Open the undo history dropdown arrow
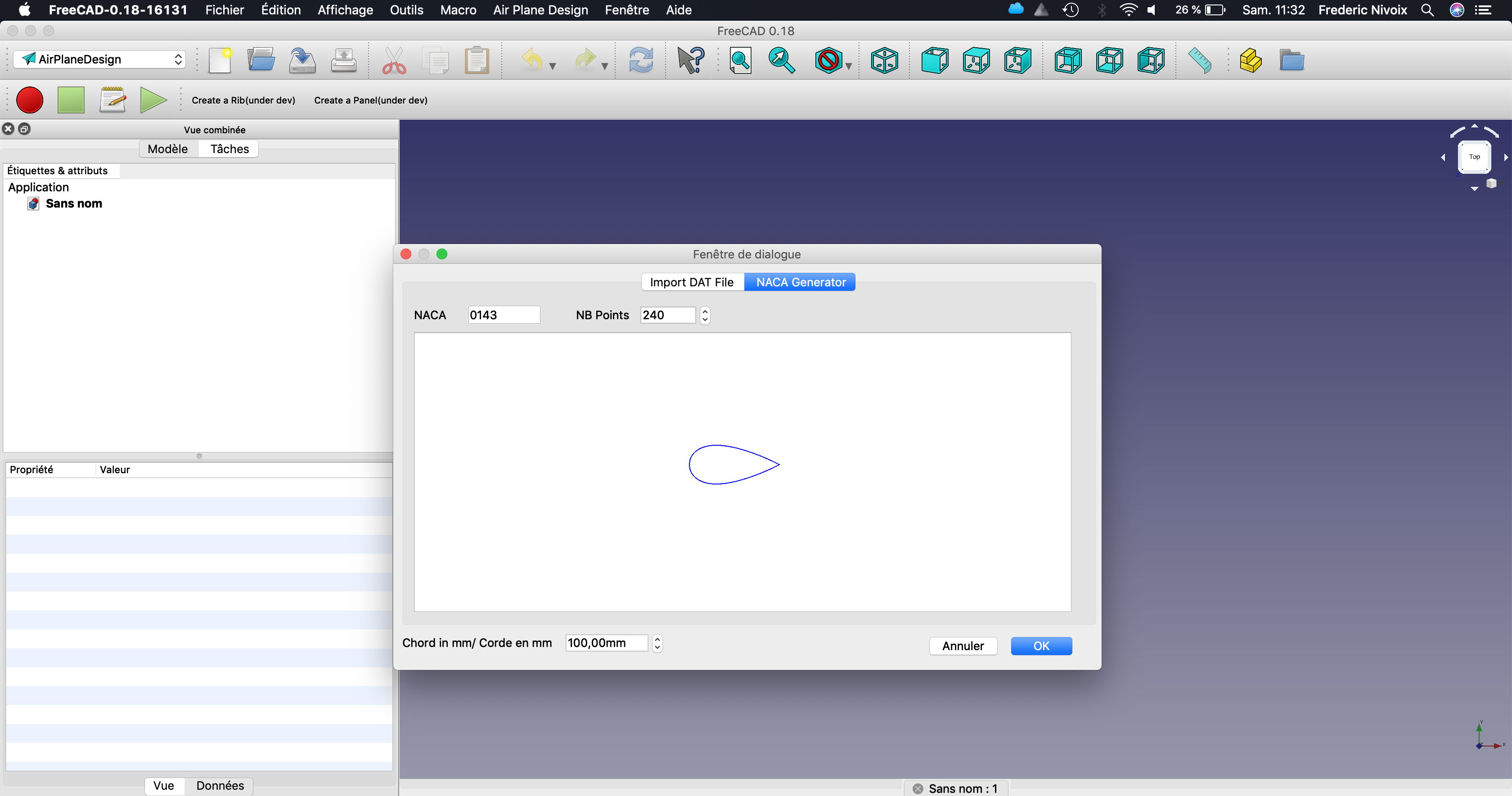 click(x=552, y=66)
